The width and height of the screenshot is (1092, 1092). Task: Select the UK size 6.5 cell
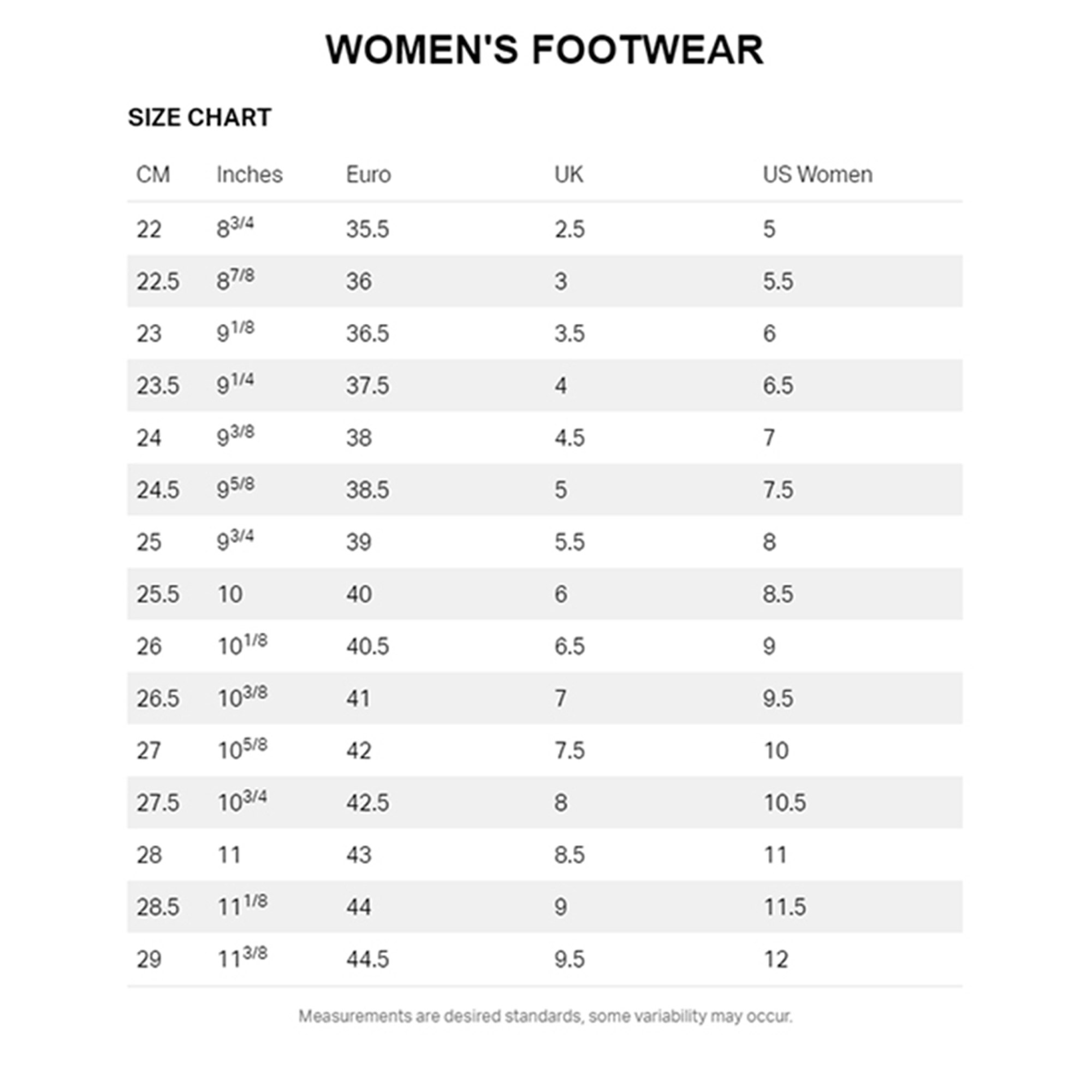(x=569, y=646)
